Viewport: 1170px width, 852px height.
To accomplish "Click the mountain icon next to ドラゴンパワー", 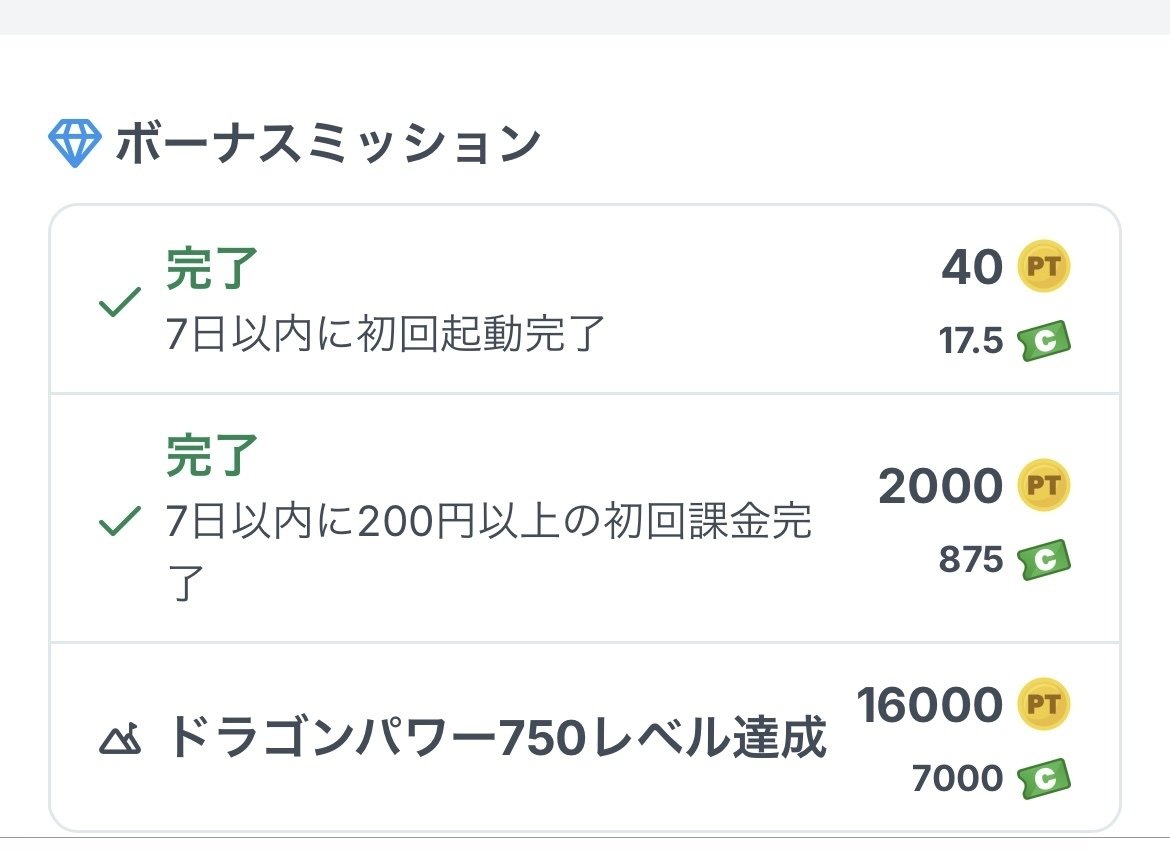I will (122, 741).
